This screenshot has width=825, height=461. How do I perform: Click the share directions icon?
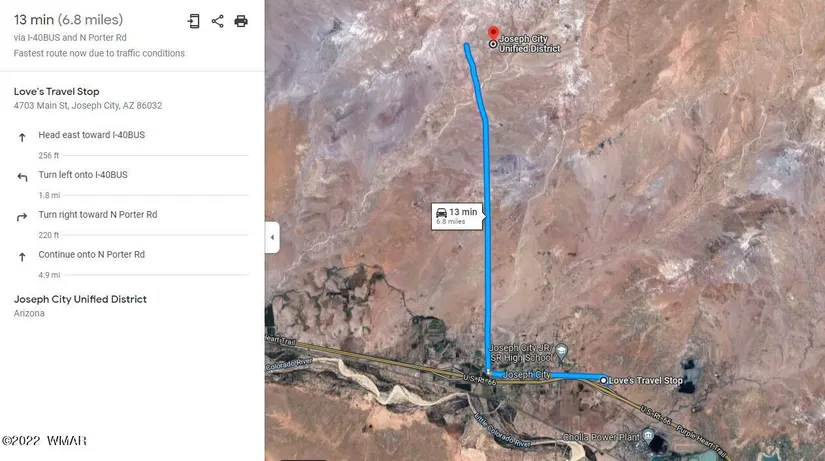pos(217,21)
